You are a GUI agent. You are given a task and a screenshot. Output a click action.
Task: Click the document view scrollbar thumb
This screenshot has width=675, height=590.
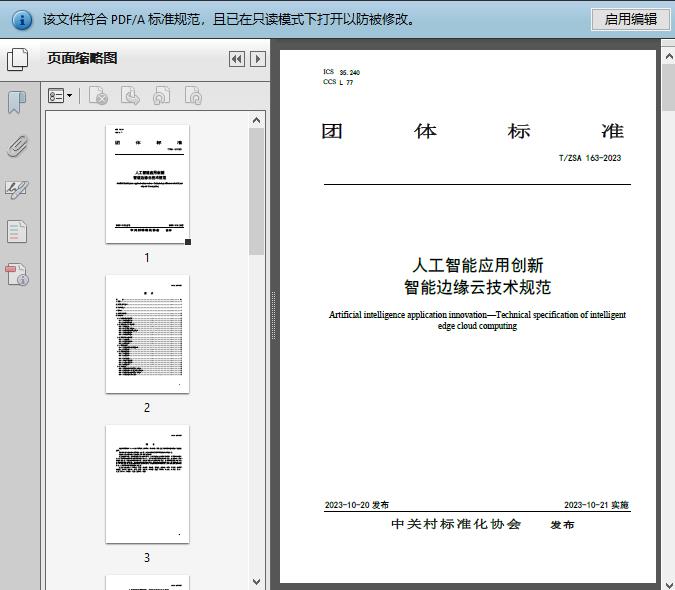(x=669, y=87)
